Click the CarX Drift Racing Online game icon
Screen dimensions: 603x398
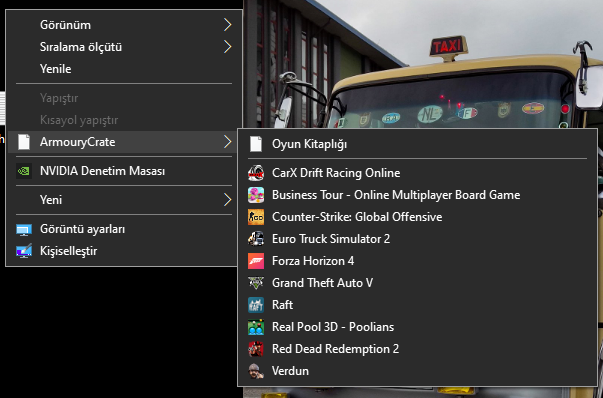click(256, 173)
